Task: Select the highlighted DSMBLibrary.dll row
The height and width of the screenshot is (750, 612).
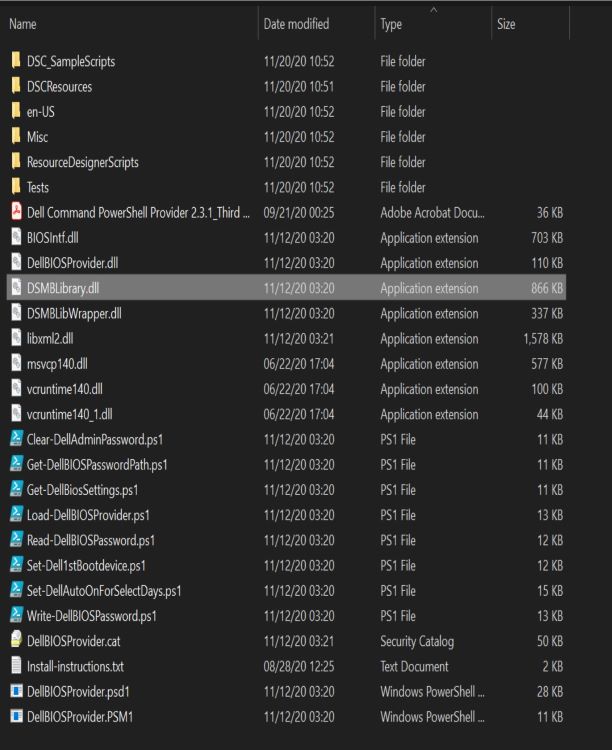Action: pos(286,287)
